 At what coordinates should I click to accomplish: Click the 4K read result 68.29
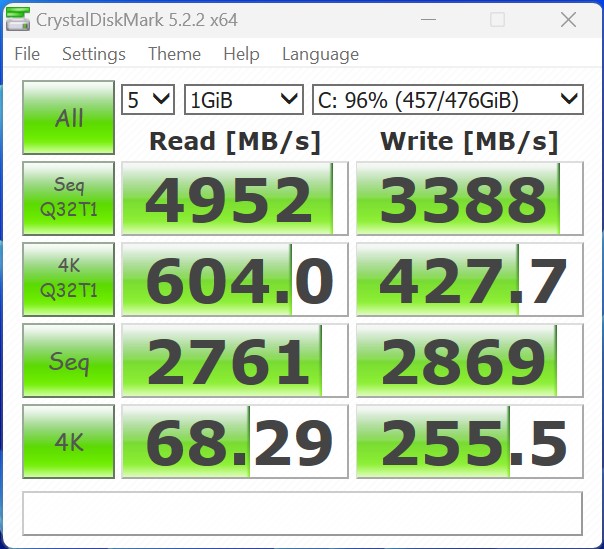pyautogui.click(x=235, y=441)
